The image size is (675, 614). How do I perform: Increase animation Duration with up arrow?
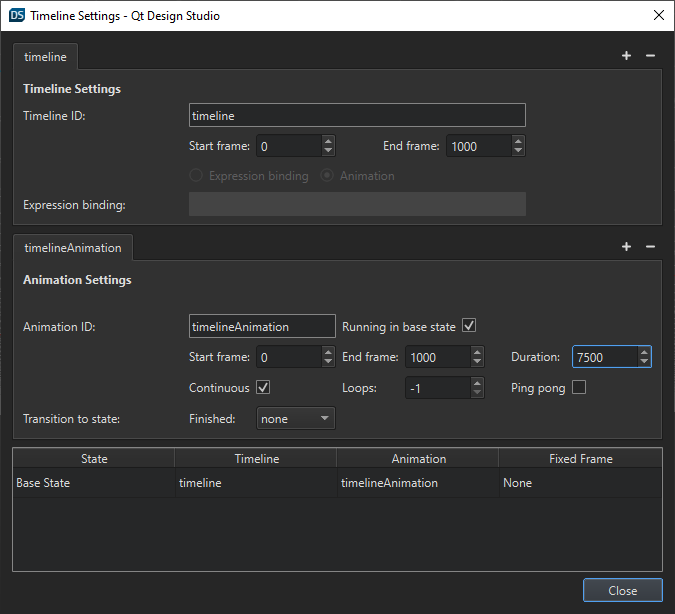click(x=644, y=352)
